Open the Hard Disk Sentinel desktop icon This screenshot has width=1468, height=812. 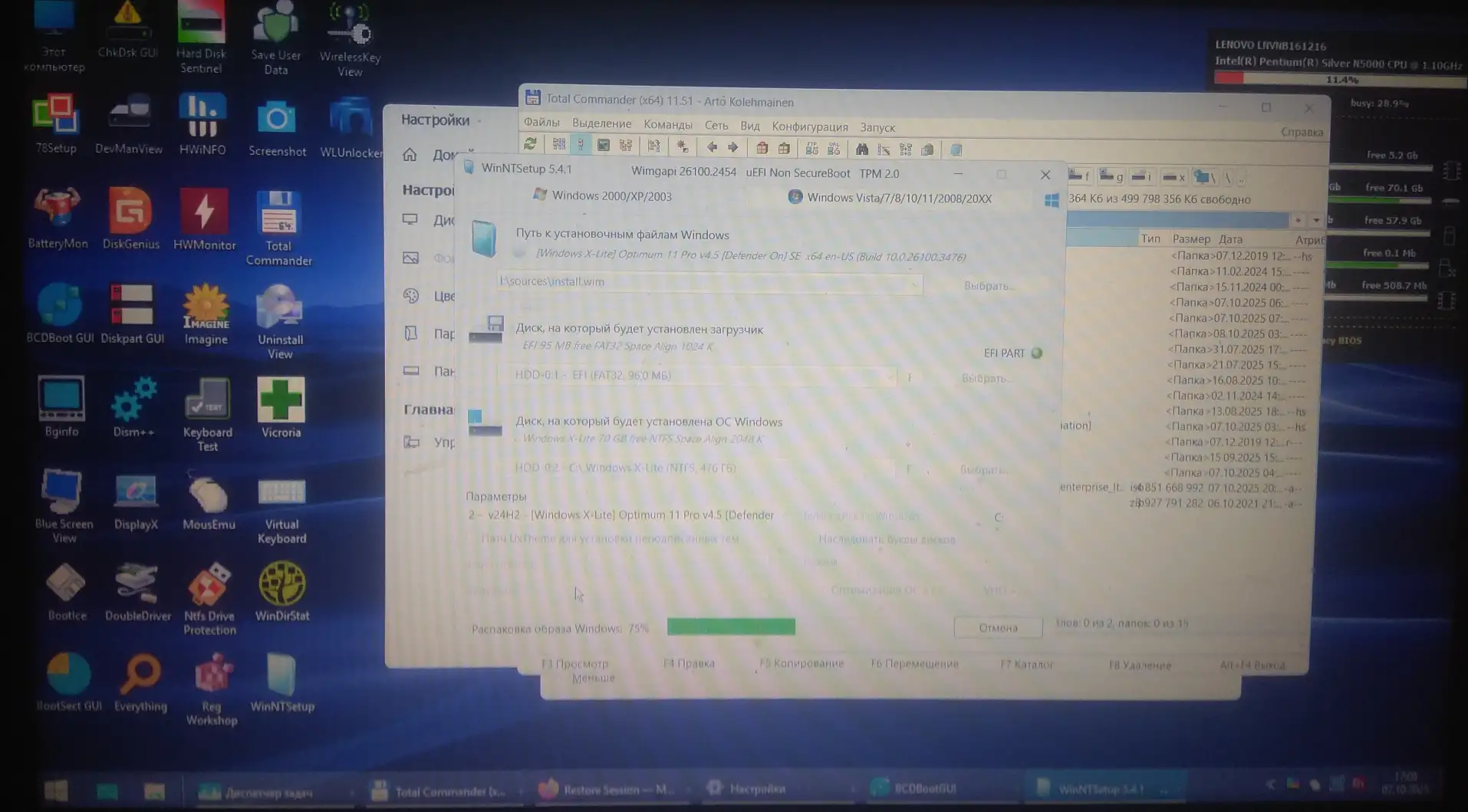(201, 37)
